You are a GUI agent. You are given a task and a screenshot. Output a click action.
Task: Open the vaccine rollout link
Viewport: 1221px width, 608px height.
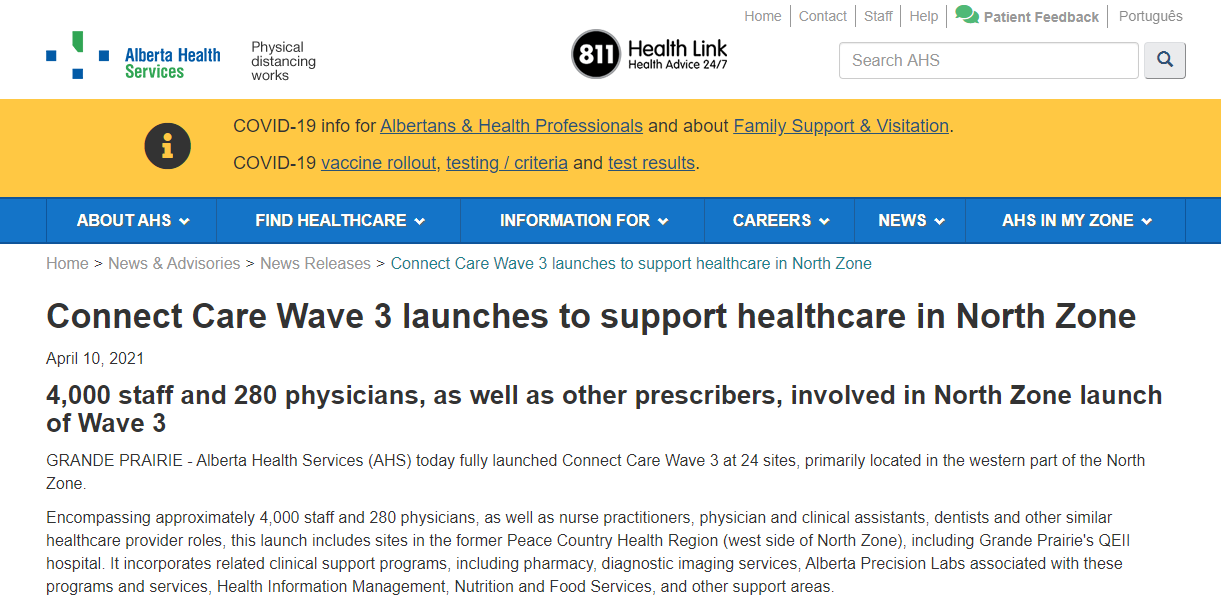(x=379, y=163)
